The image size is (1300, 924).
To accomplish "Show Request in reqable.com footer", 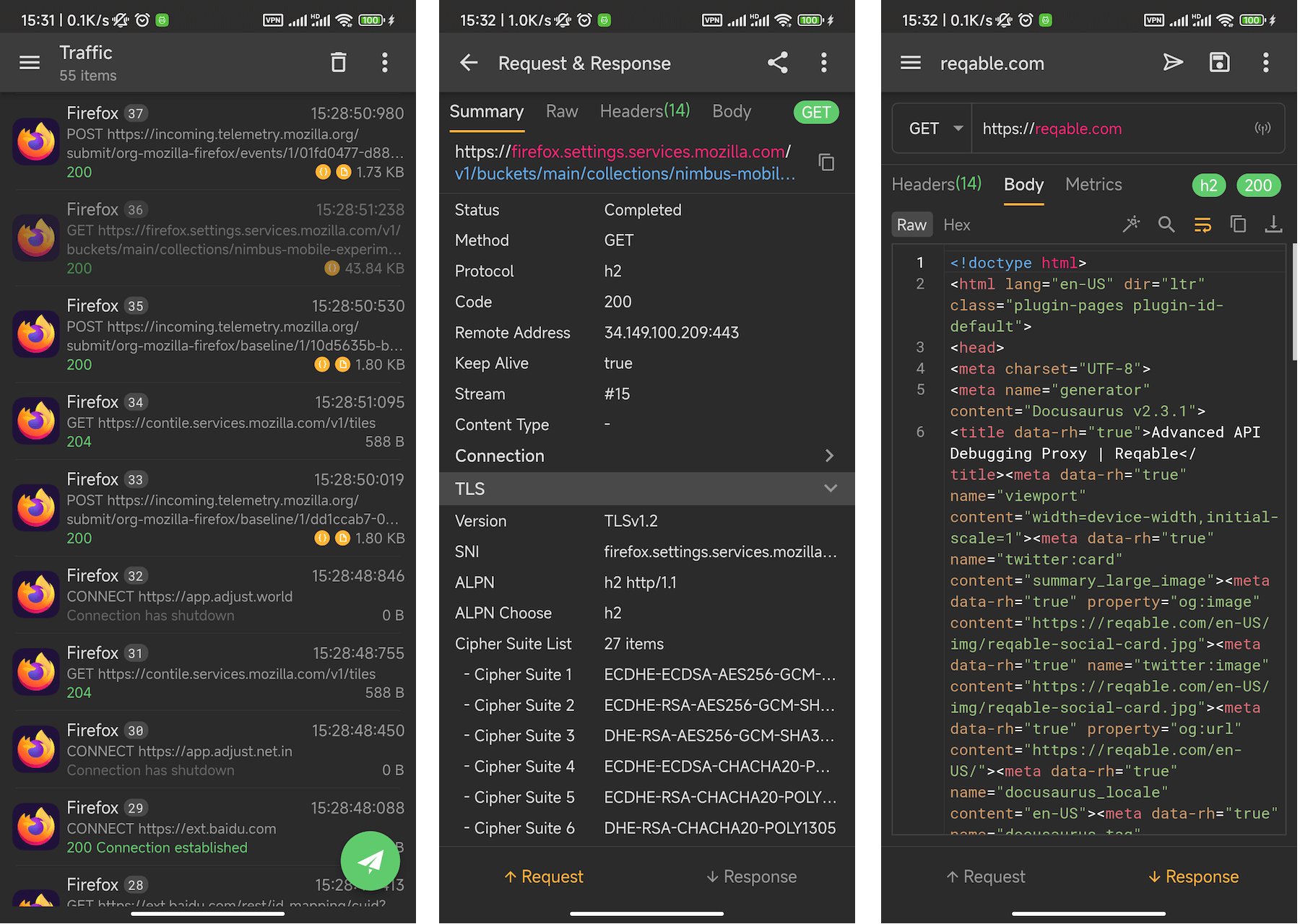I will pos(985,876).
